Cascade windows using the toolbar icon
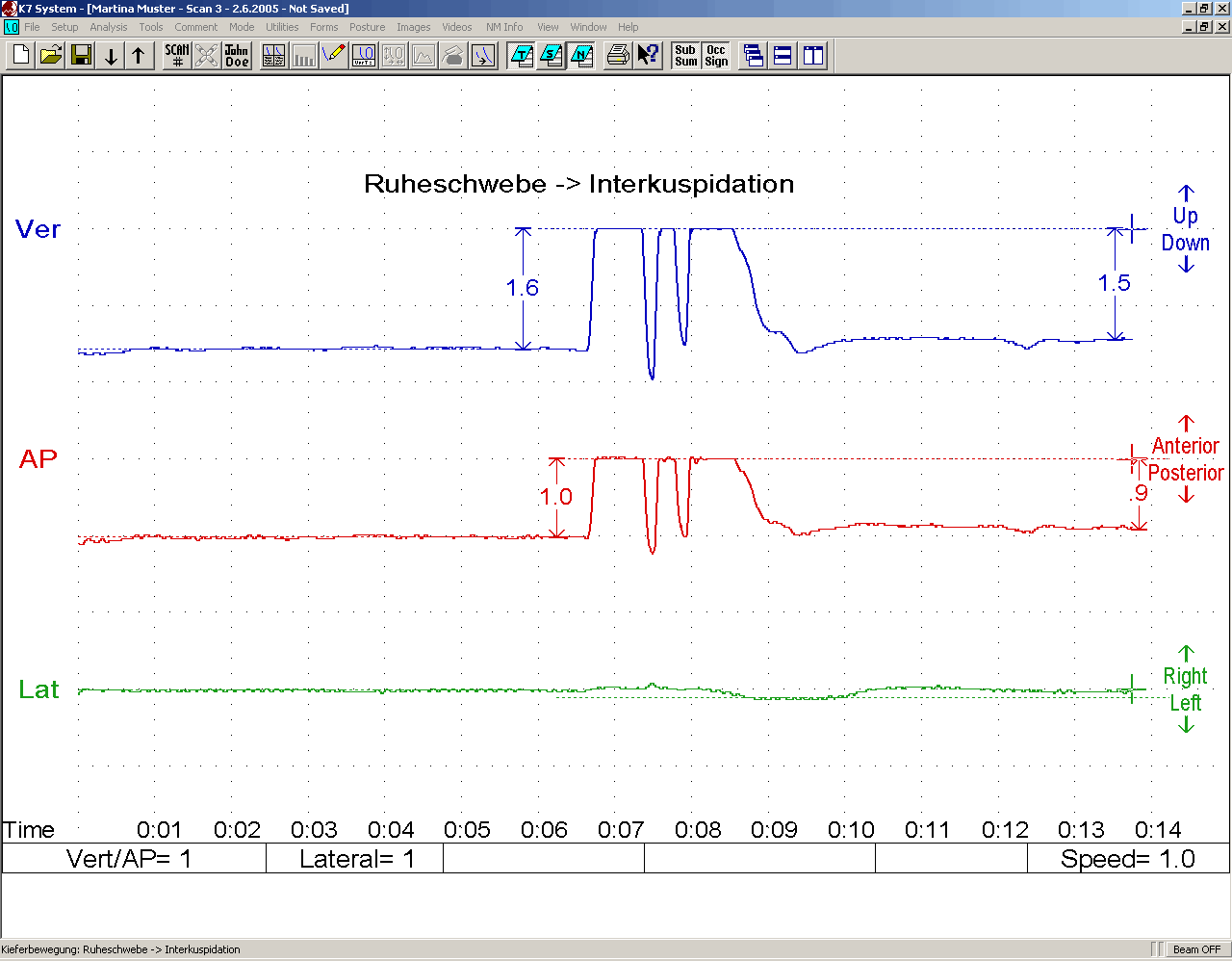This screenshot has width=1232, height=961. click(754, 56)
